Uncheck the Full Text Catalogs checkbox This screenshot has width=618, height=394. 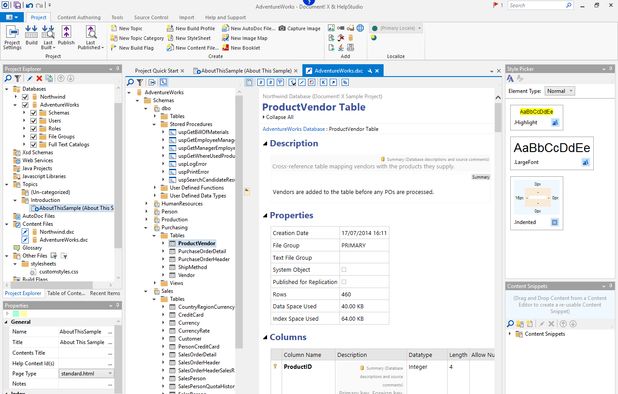tap(34, 145)
